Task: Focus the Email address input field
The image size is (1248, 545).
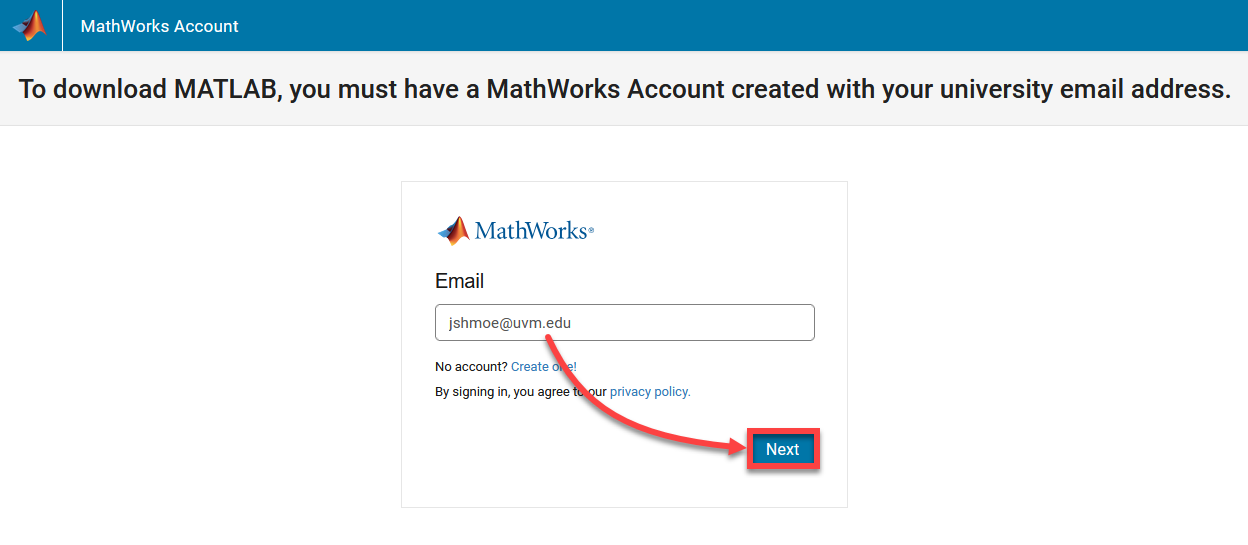Action: 625,323
